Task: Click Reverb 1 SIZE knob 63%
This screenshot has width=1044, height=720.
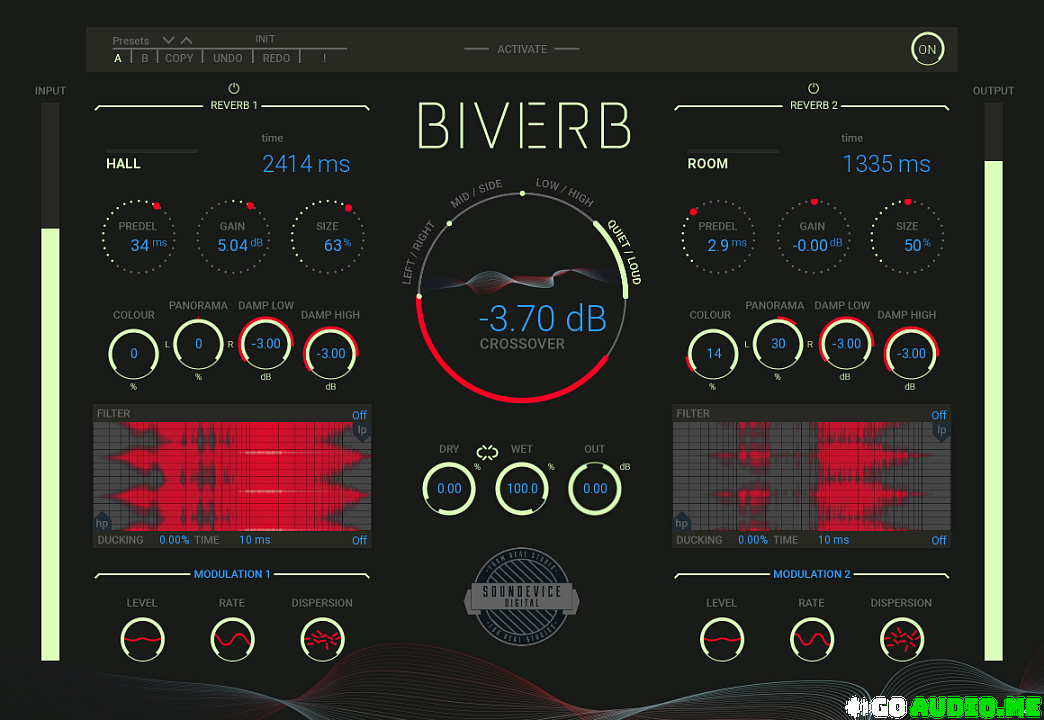Action: [x=327, y=236]
